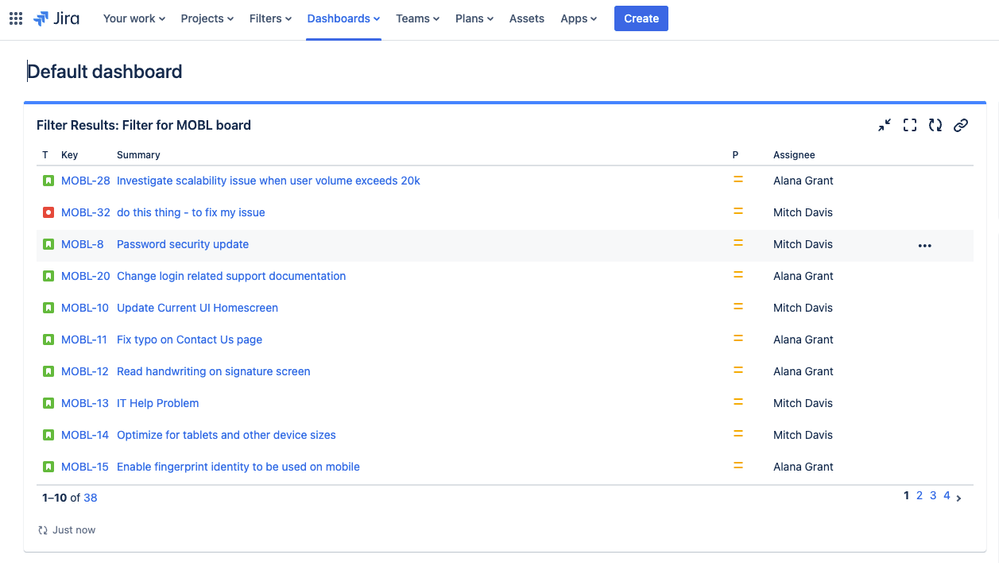Click the gadget link icon

pyautogui.click(x=960, y=125)
